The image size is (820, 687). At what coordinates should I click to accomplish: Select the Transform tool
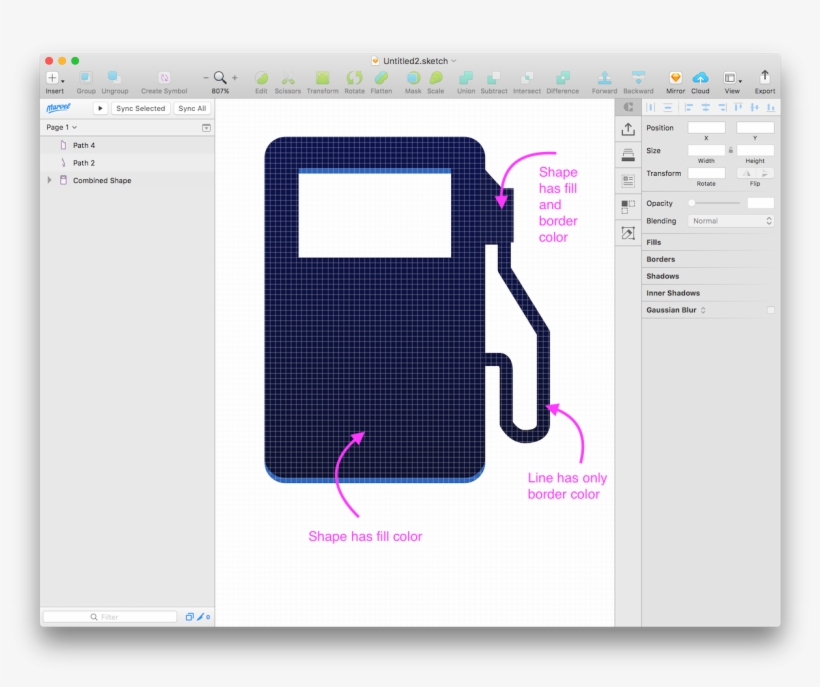click(321, 78)
